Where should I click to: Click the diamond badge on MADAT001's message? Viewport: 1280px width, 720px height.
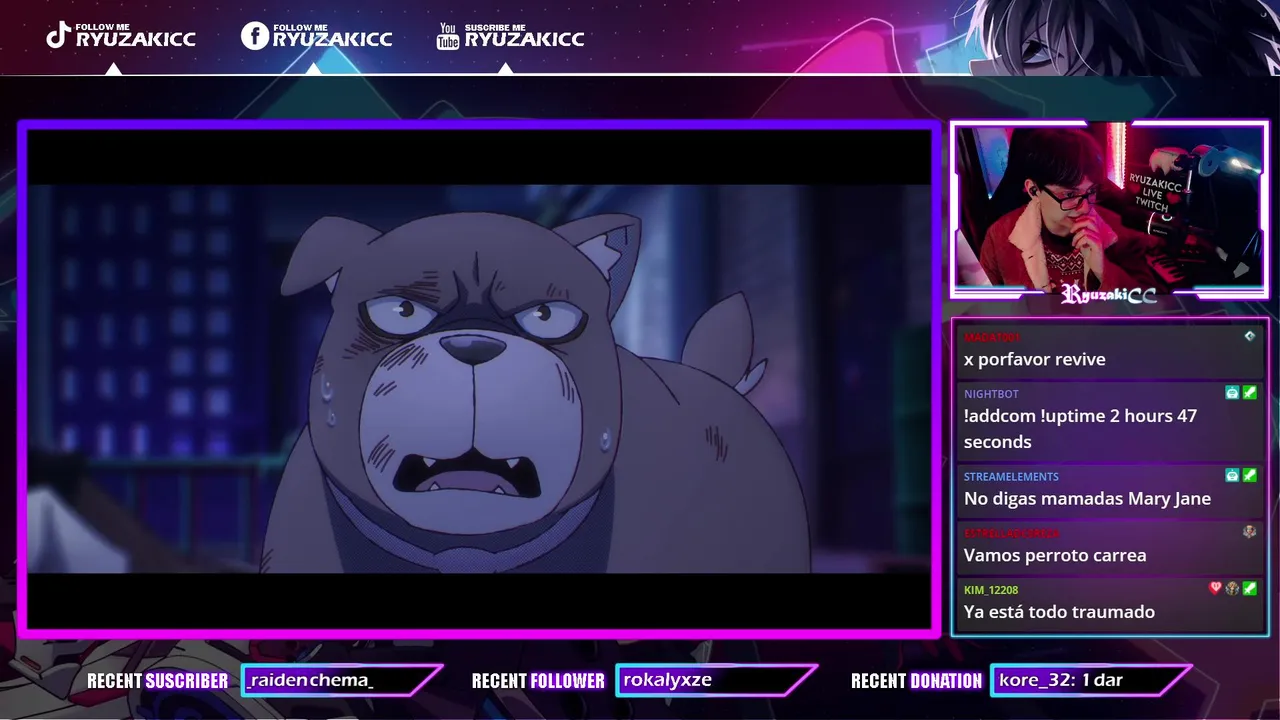(x=1249, y=336)
